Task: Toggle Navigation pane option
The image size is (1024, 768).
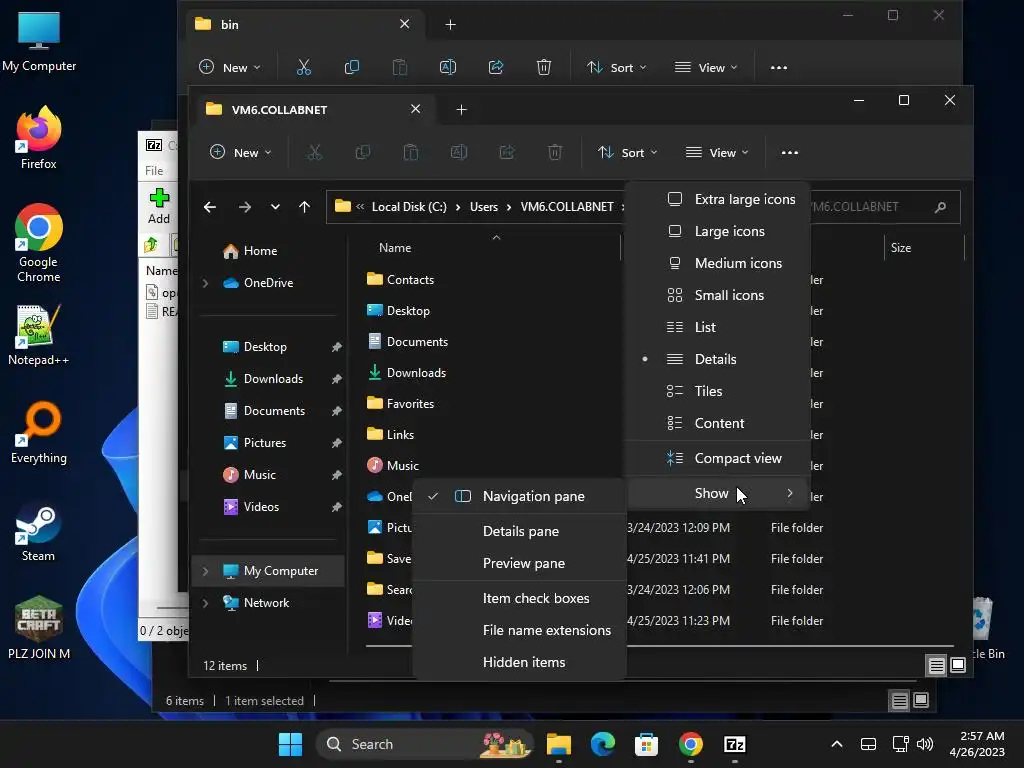Action: pyautogui.click(x=519, y=496)
